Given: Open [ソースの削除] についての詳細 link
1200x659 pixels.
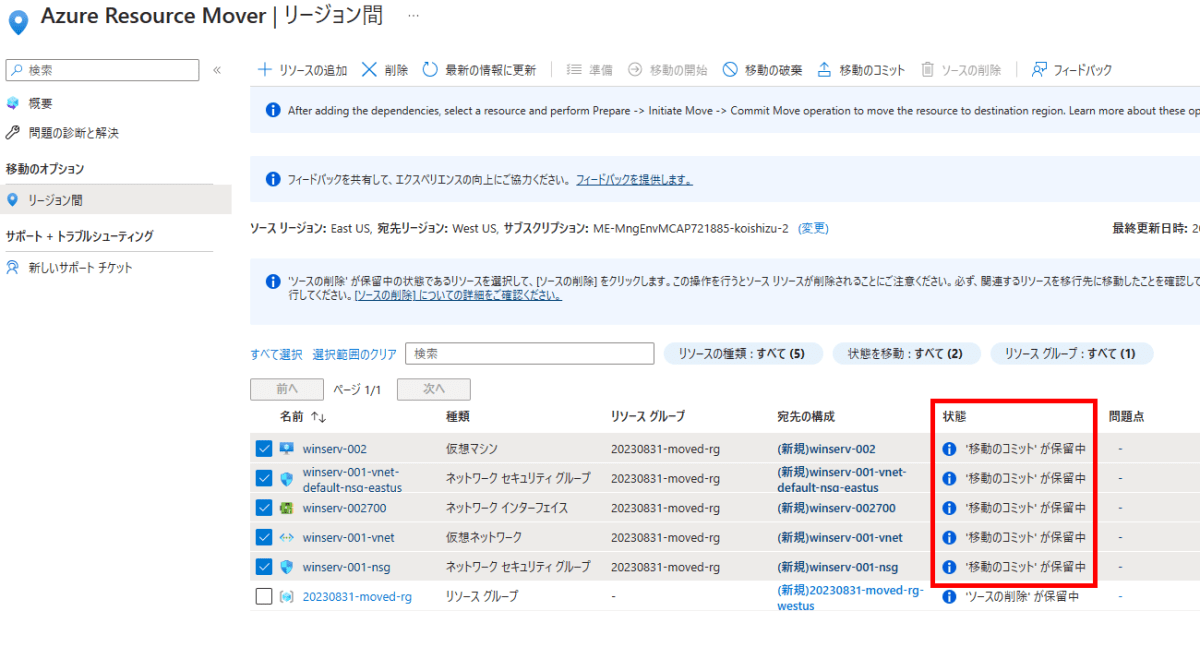Looking at the screenshot, I should [x=457, y=296].
